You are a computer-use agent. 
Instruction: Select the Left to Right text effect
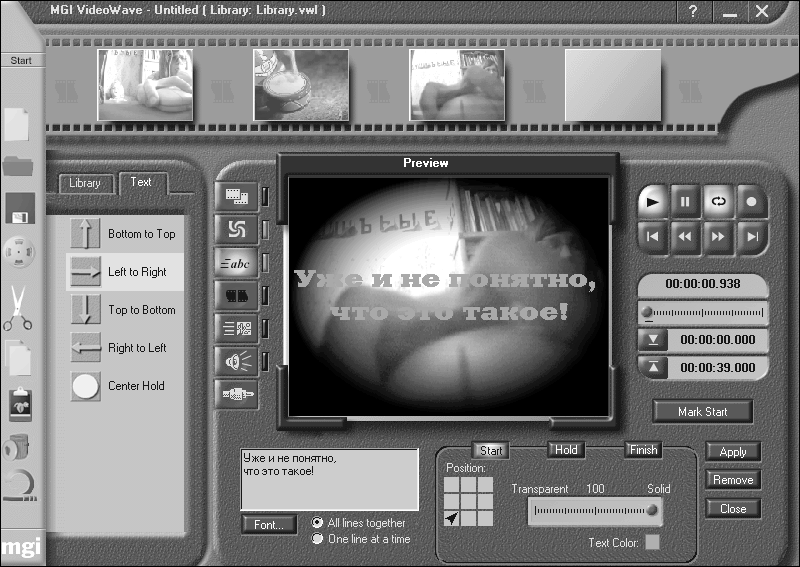(125, 272)
